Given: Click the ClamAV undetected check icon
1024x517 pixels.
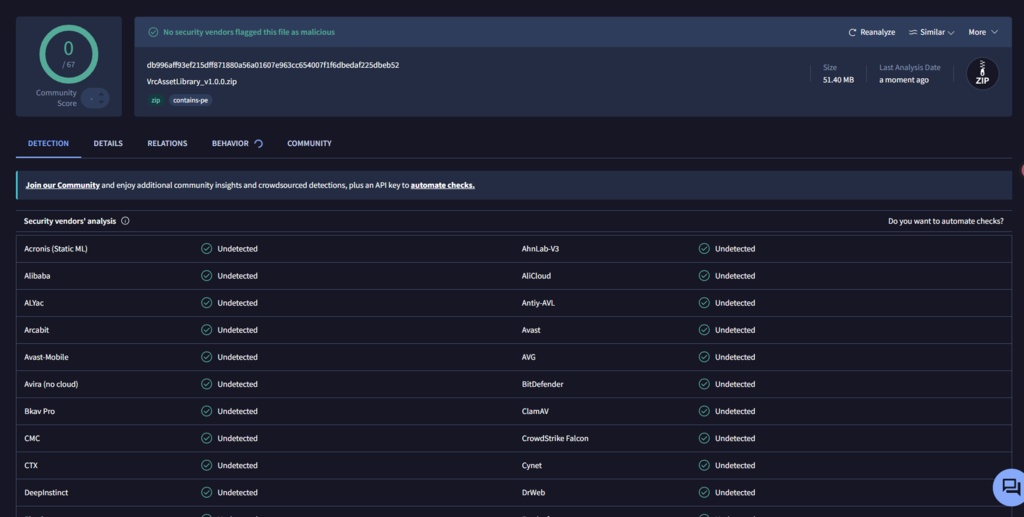Looking at the screenshot, I should point(704,411).
